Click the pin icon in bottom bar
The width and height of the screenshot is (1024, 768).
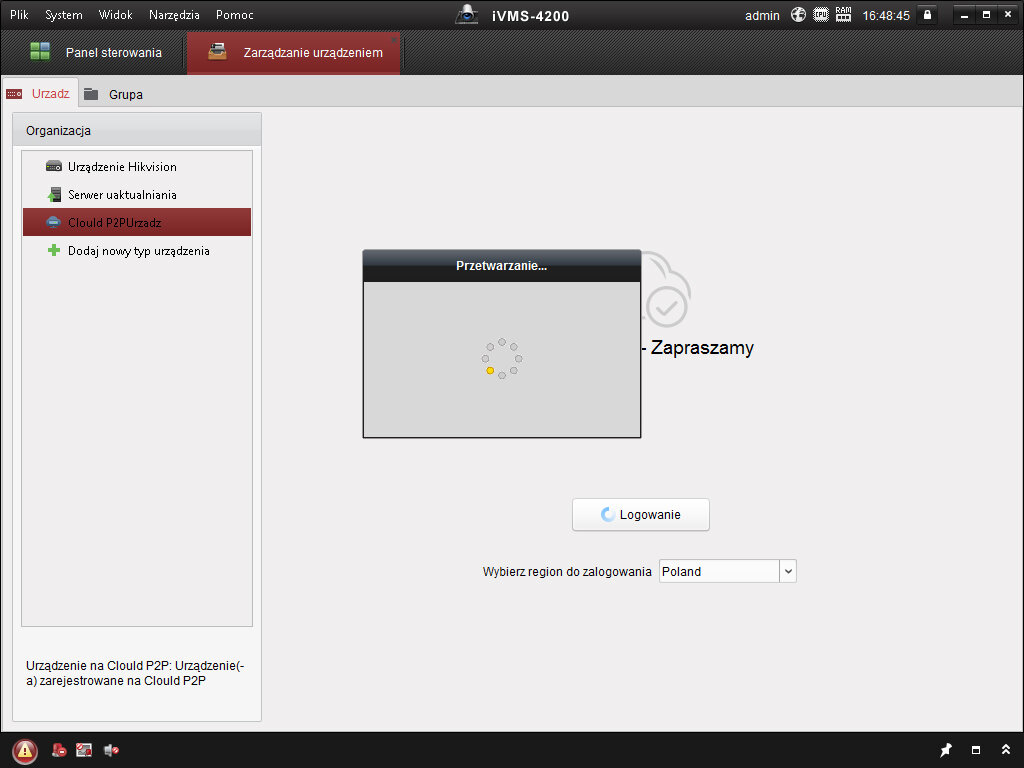point(946,750)
